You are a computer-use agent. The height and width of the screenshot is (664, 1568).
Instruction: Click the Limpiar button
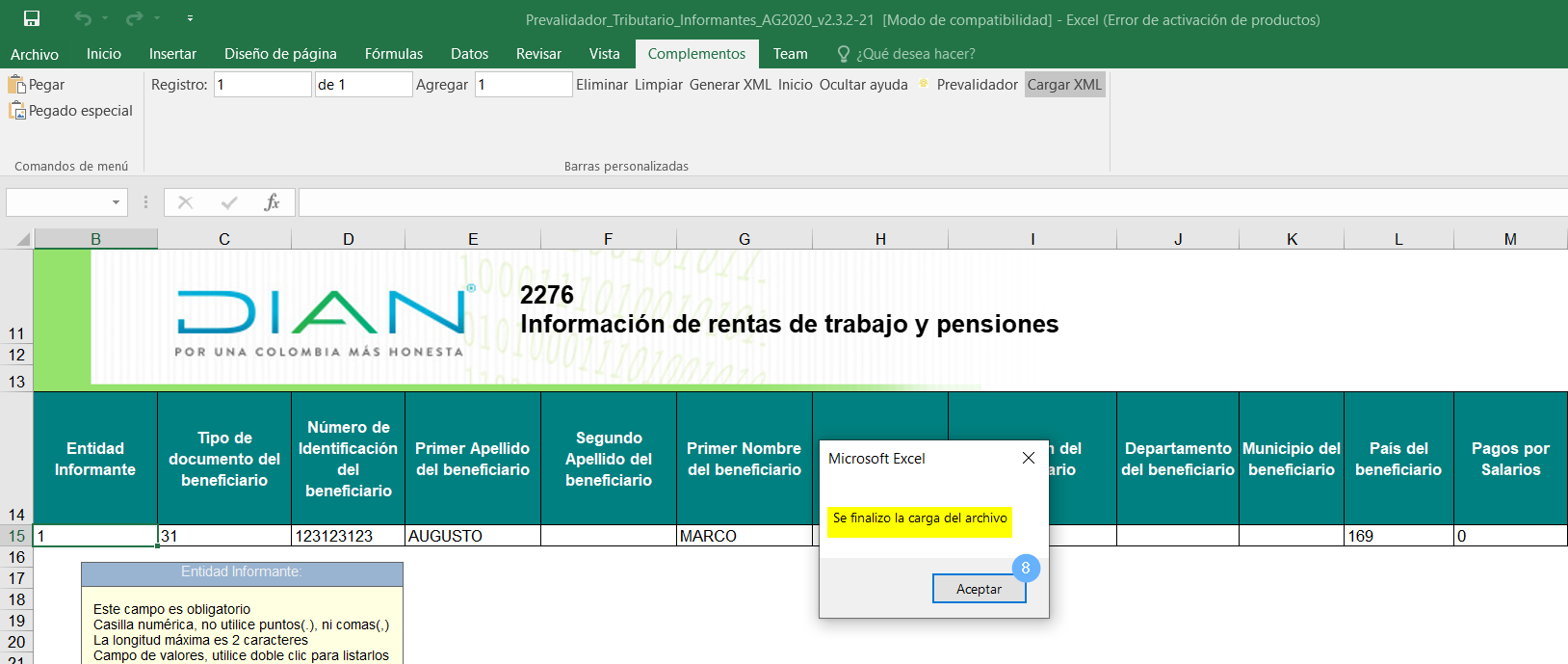659,85
